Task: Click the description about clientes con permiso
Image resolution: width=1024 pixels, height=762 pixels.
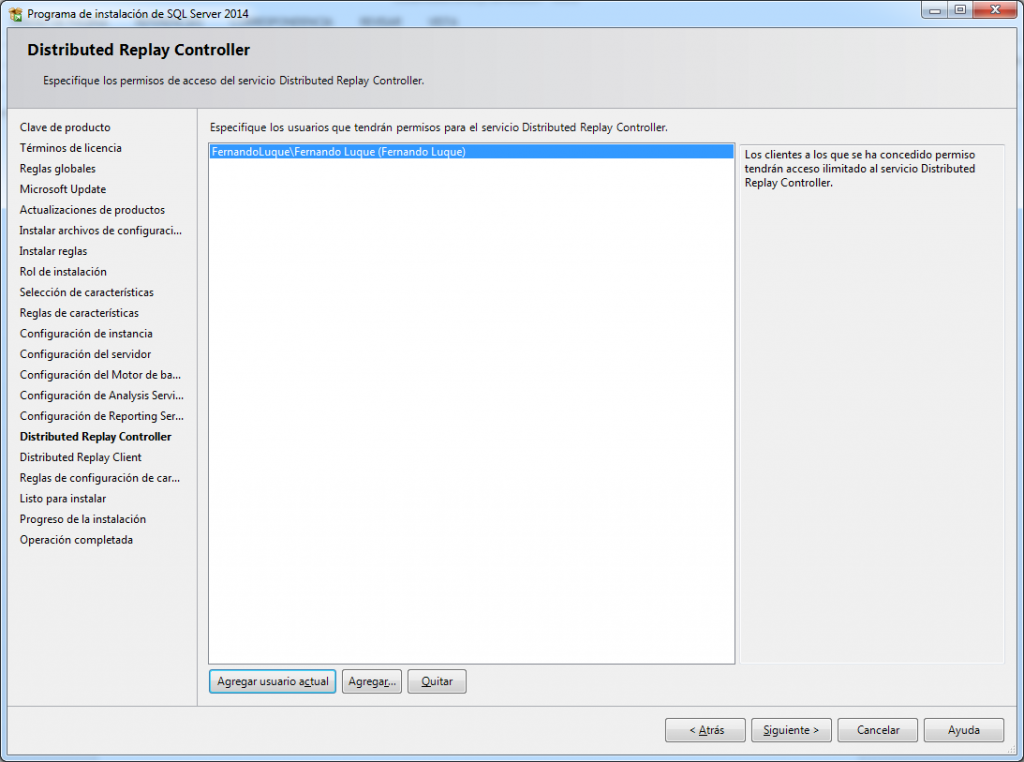Action: pyautogui.click(x=859, y=168)
